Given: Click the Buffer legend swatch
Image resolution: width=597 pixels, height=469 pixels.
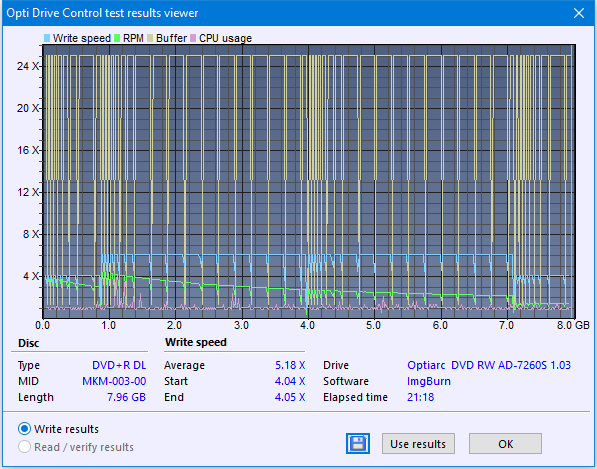Looking at the screenshot, I should click(150, 38).
